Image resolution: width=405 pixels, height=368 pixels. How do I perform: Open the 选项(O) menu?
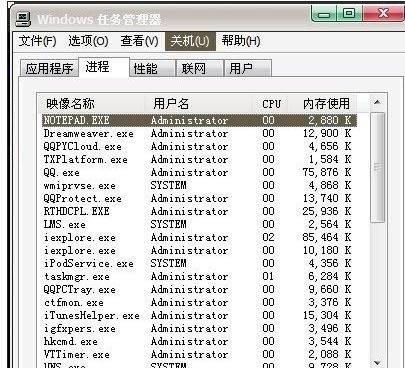click(x=88, y=41)
